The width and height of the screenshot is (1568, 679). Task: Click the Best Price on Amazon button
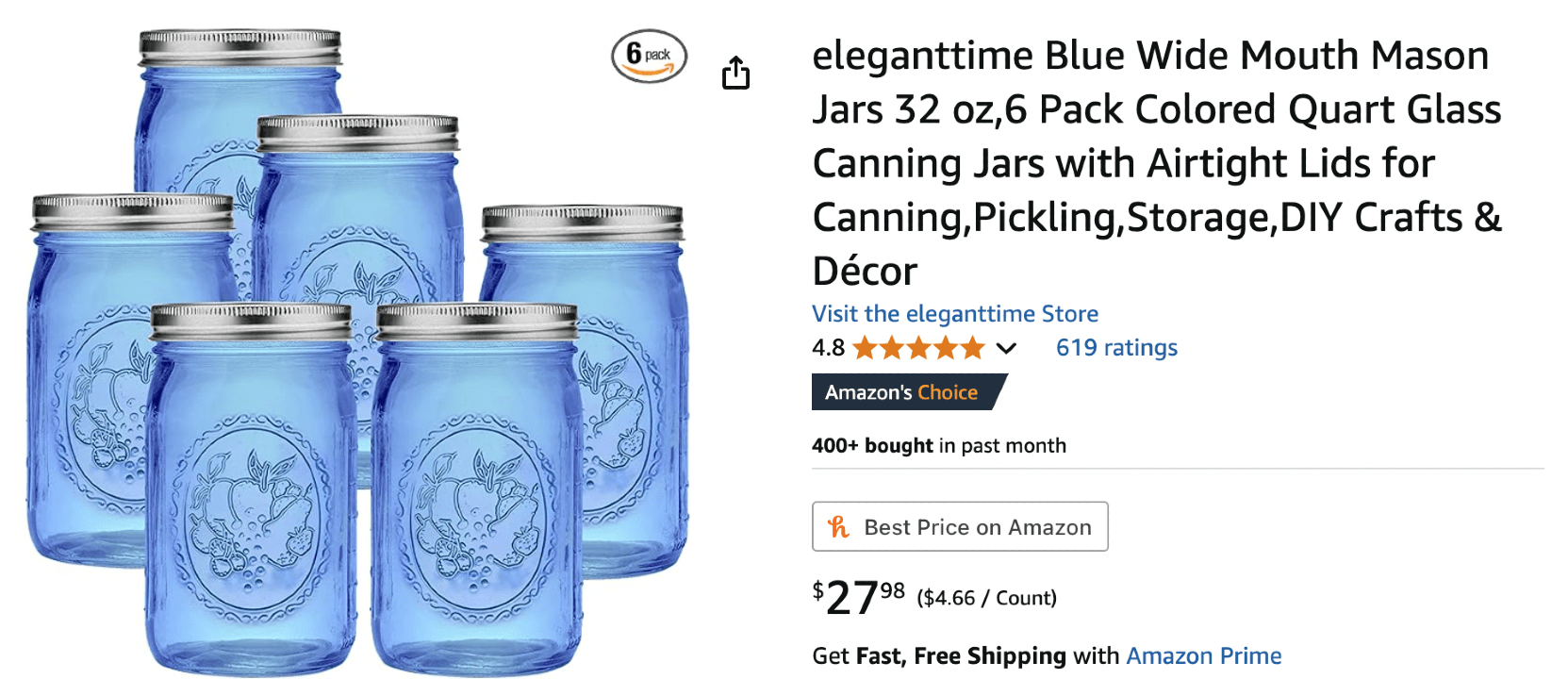click(x=960, y=526)
